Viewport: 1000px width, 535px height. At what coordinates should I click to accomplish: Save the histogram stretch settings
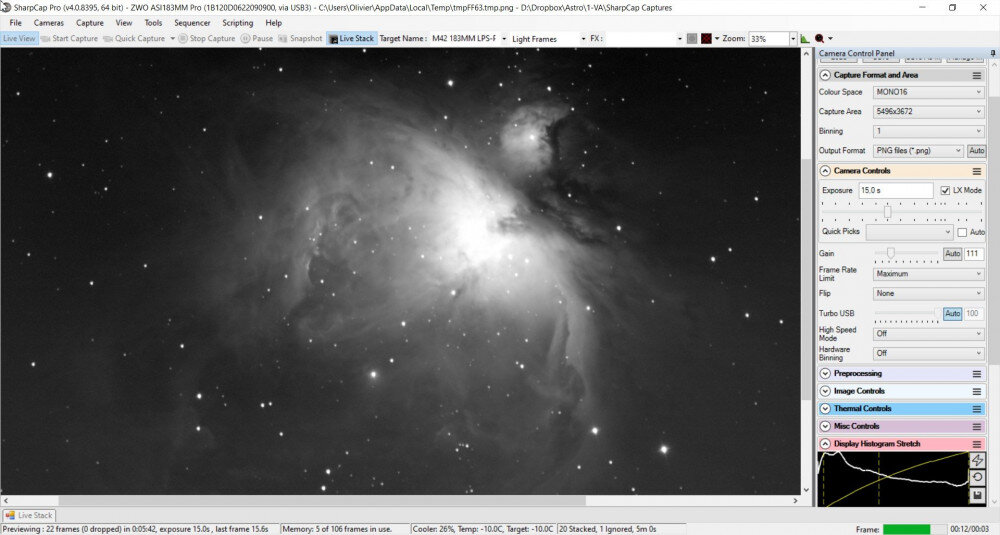click(977, 494)
